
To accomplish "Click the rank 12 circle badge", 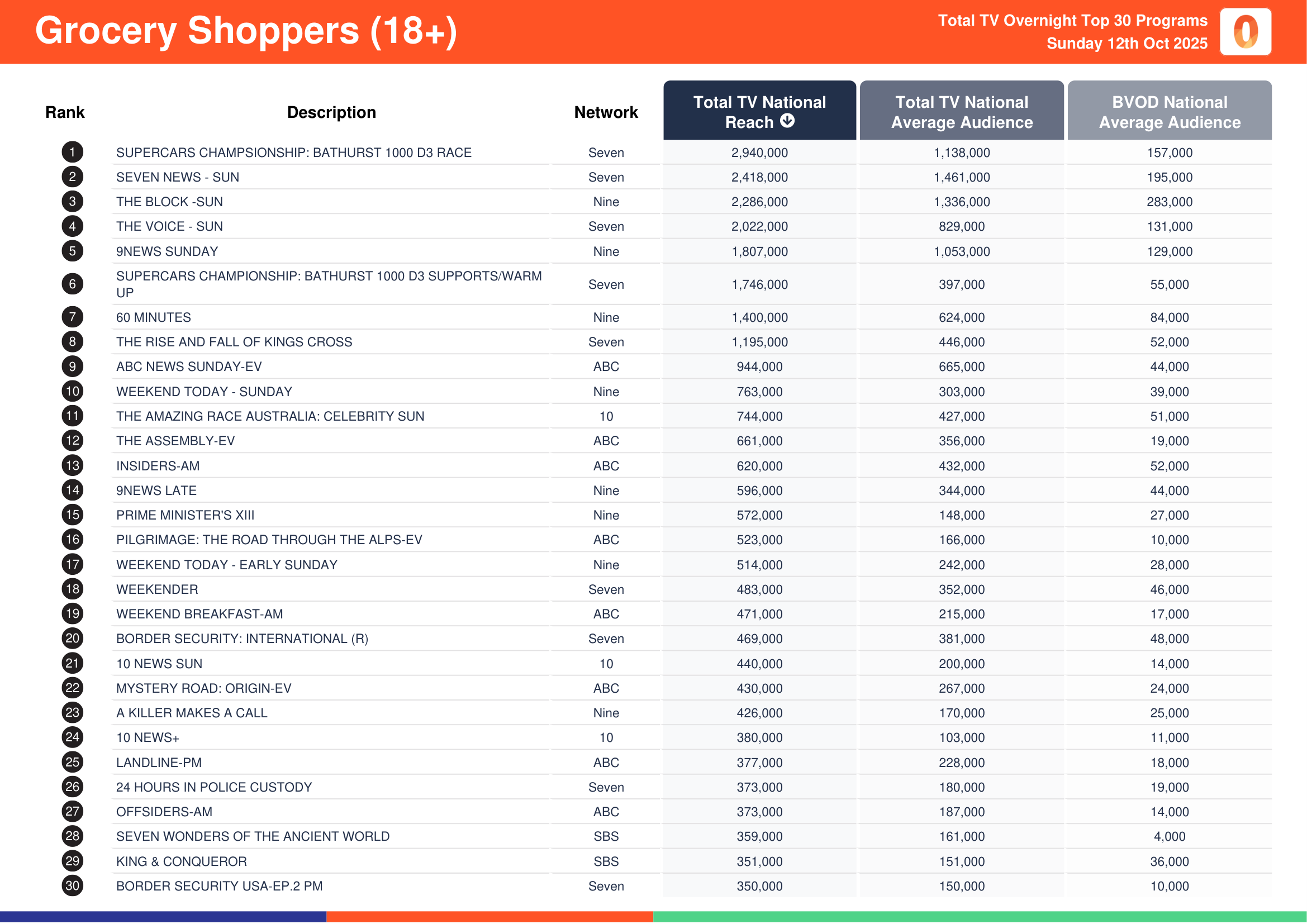I will pos(72,440).
